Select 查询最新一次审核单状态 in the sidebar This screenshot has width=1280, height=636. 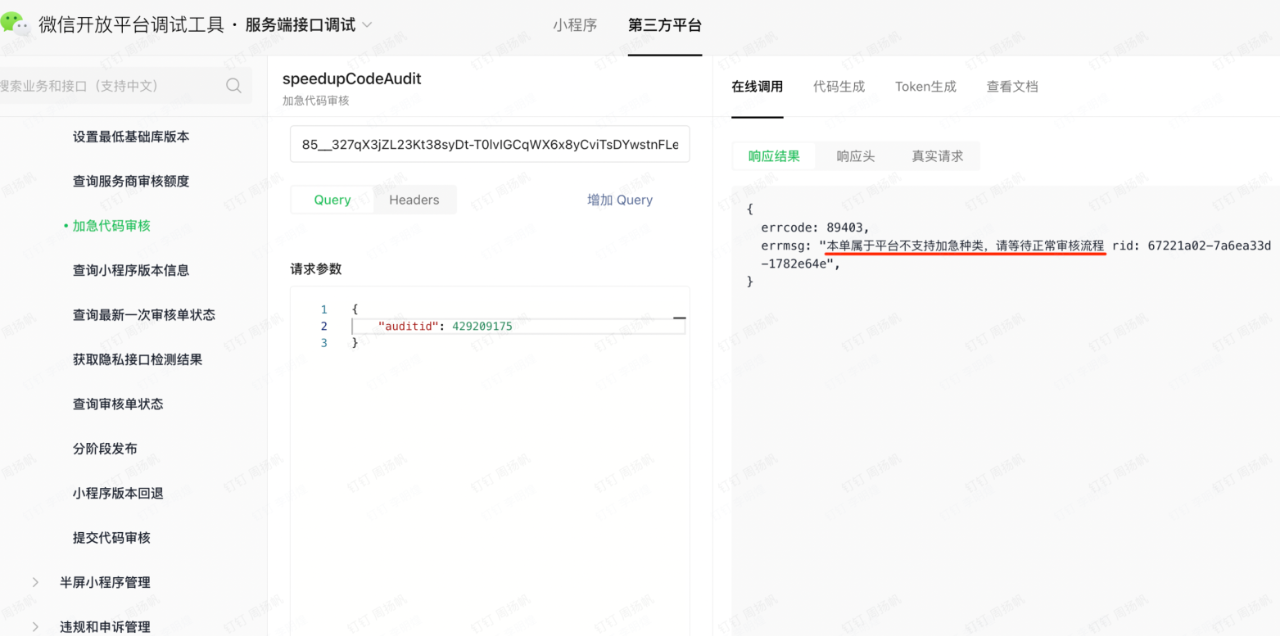click(144, 315)
